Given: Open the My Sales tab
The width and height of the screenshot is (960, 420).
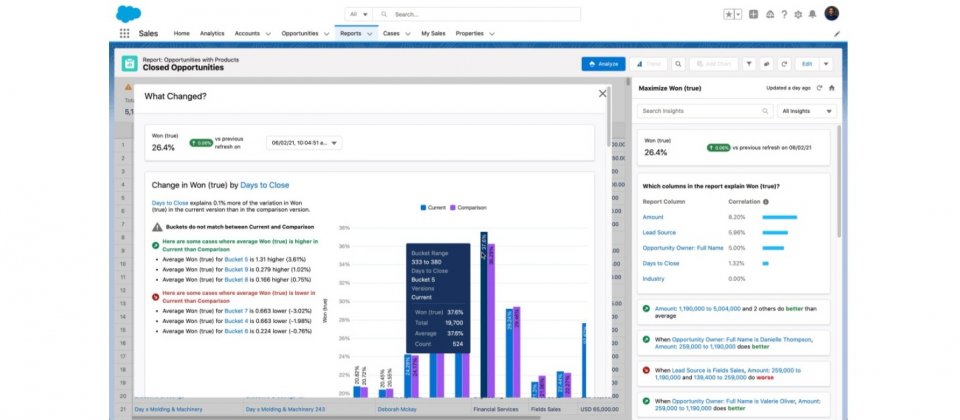Looking at the screenshot, I should [x=433, y=34].
